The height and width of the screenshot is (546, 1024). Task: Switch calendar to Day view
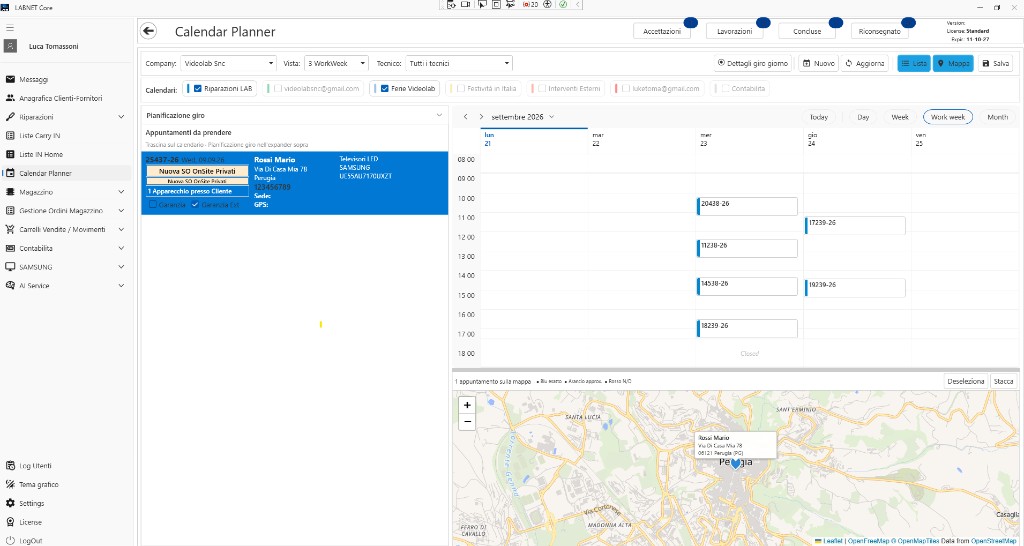pos(863,117)
